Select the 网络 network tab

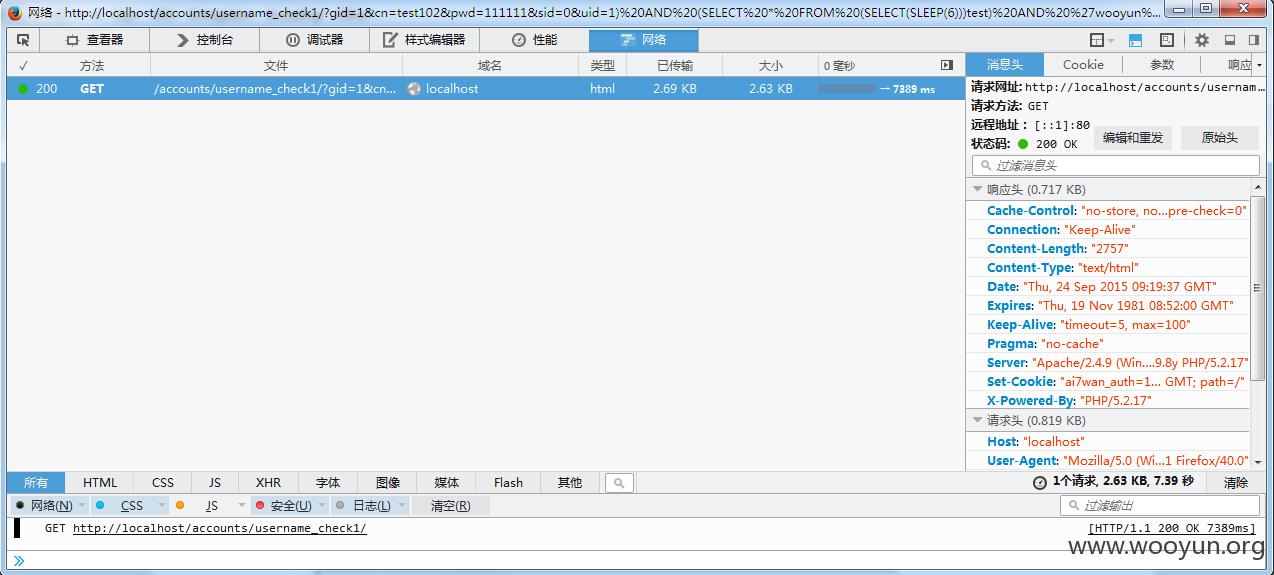pos(644,40)
